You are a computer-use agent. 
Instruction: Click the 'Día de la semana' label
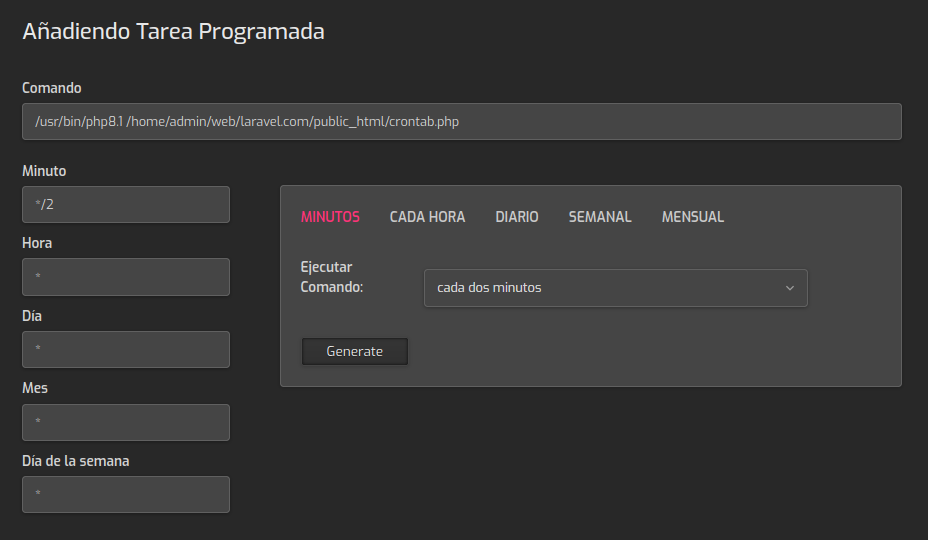pyautogui.click(x=75, y=461)
